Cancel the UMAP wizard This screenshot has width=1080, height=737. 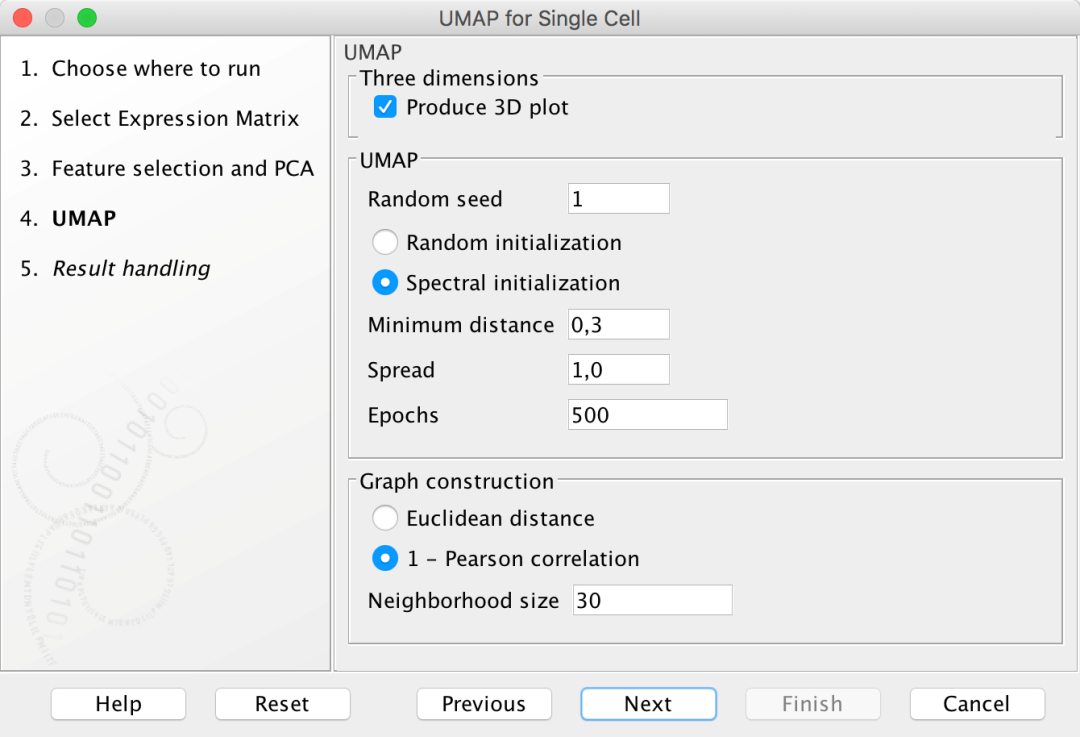pyautogui.click(x=976, y=704)
